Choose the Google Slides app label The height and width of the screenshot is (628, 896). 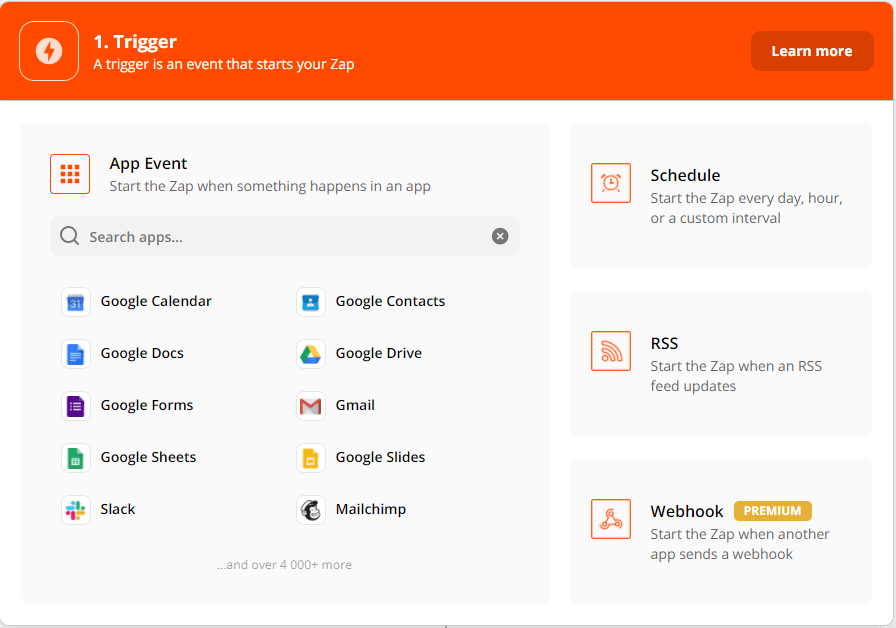point(381,457)
